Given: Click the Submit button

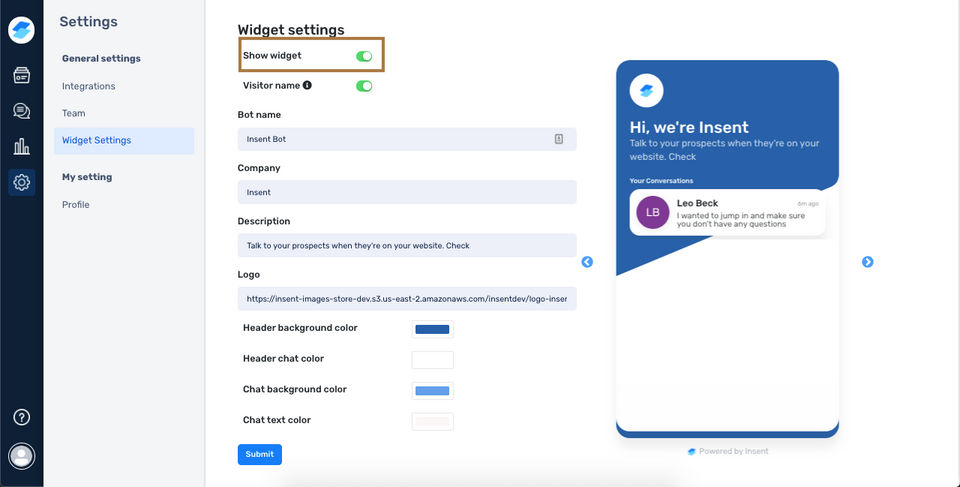Looking at the screenshot, I should point(260,455).
